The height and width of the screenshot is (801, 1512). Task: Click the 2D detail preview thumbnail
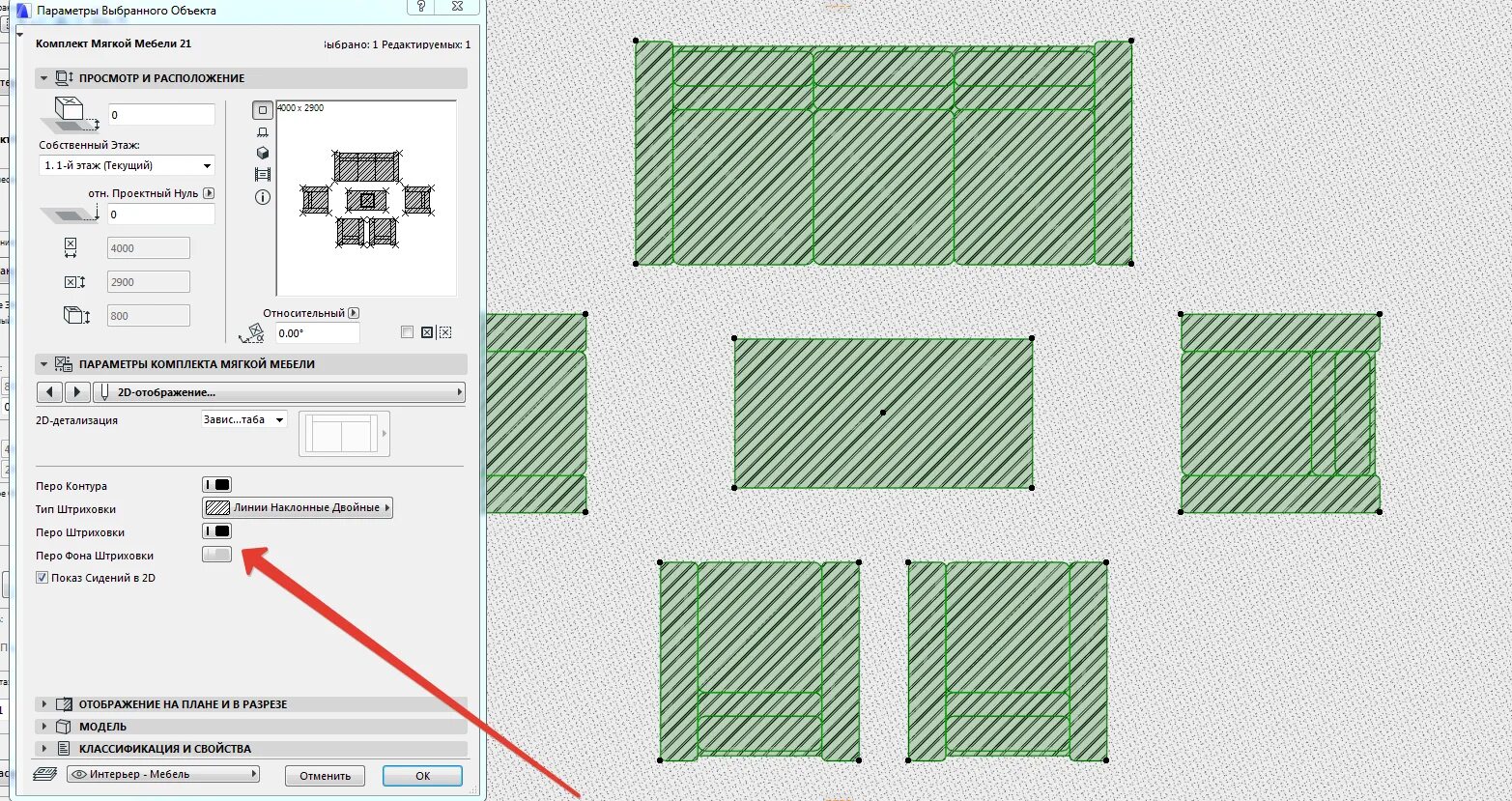[344, 434]
